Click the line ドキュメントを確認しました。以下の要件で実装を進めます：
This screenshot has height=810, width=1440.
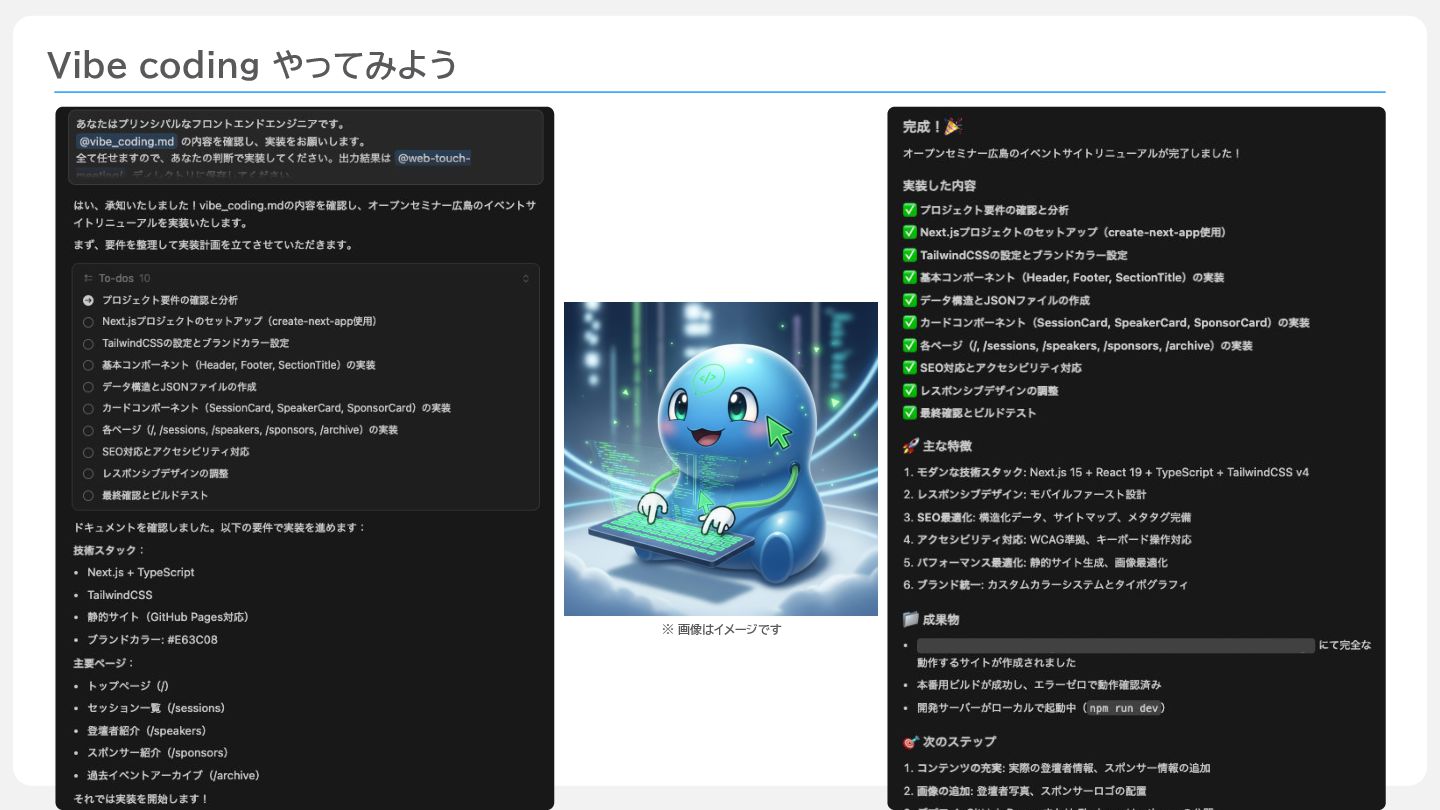coord(220,527)
